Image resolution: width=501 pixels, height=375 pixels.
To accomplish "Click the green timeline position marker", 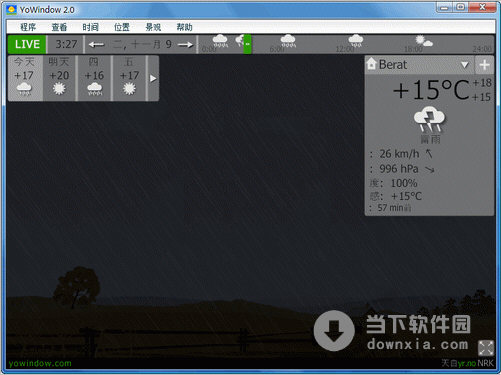I will coord(247,44).
